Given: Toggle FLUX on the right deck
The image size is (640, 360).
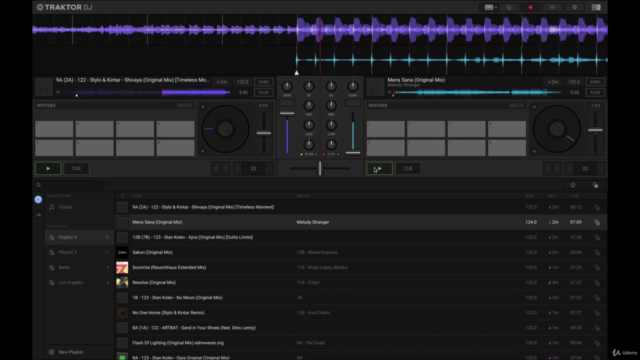Looking at the screenshot, I should click(595, 93).
